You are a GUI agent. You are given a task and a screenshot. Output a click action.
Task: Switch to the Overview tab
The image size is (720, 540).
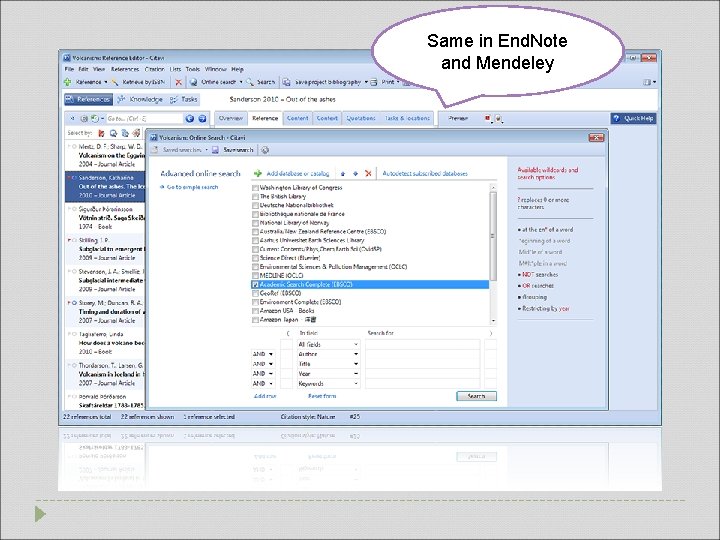click(231, 118)
